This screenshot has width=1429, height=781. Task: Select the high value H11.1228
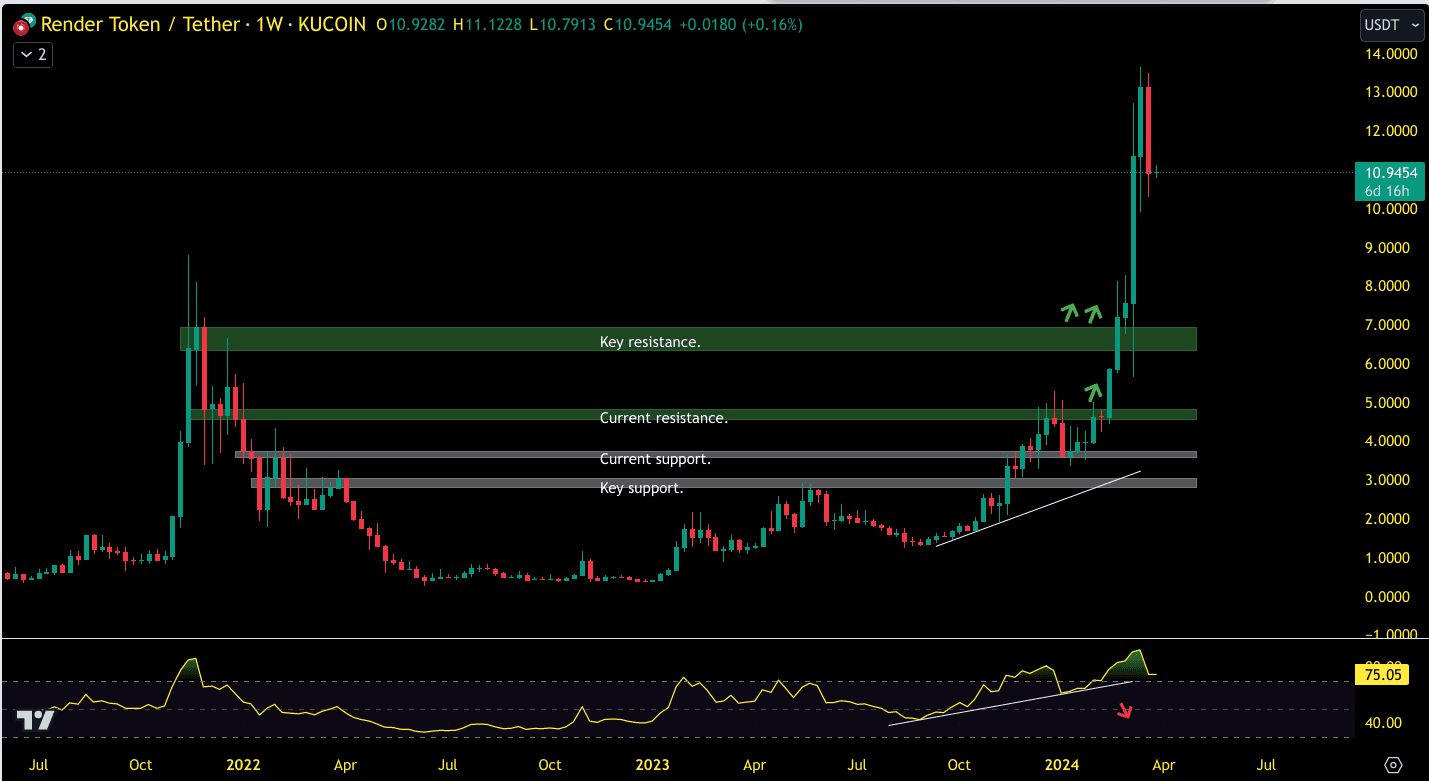click(x=487, y=24)
